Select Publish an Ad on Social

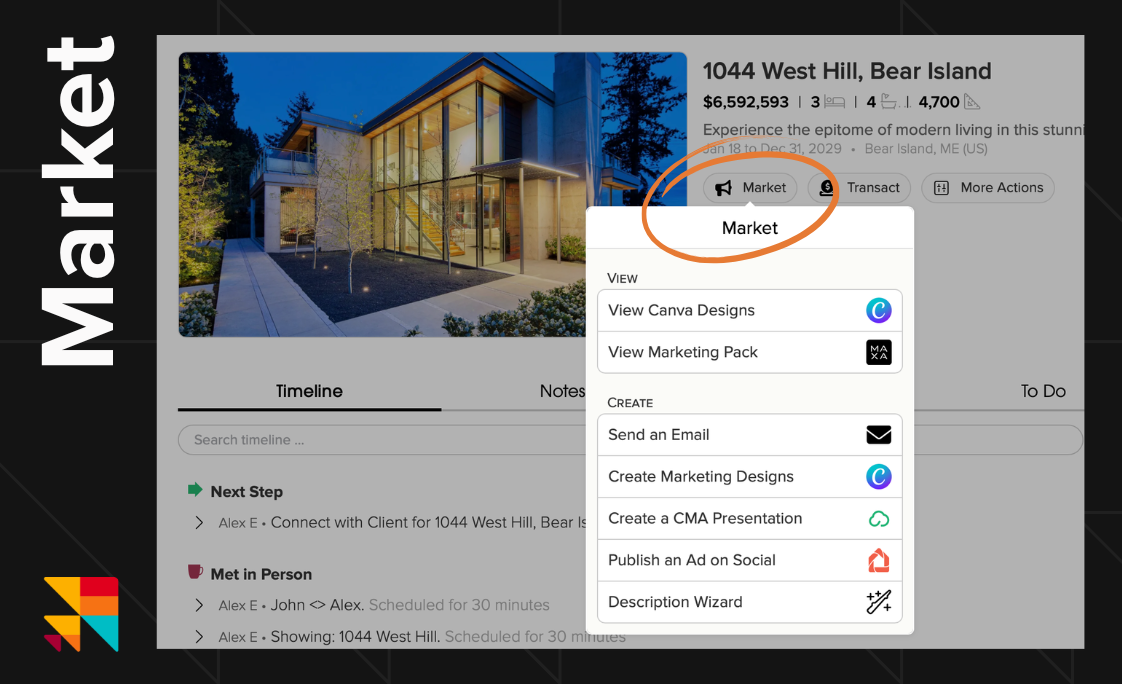[x=692, y=561]
